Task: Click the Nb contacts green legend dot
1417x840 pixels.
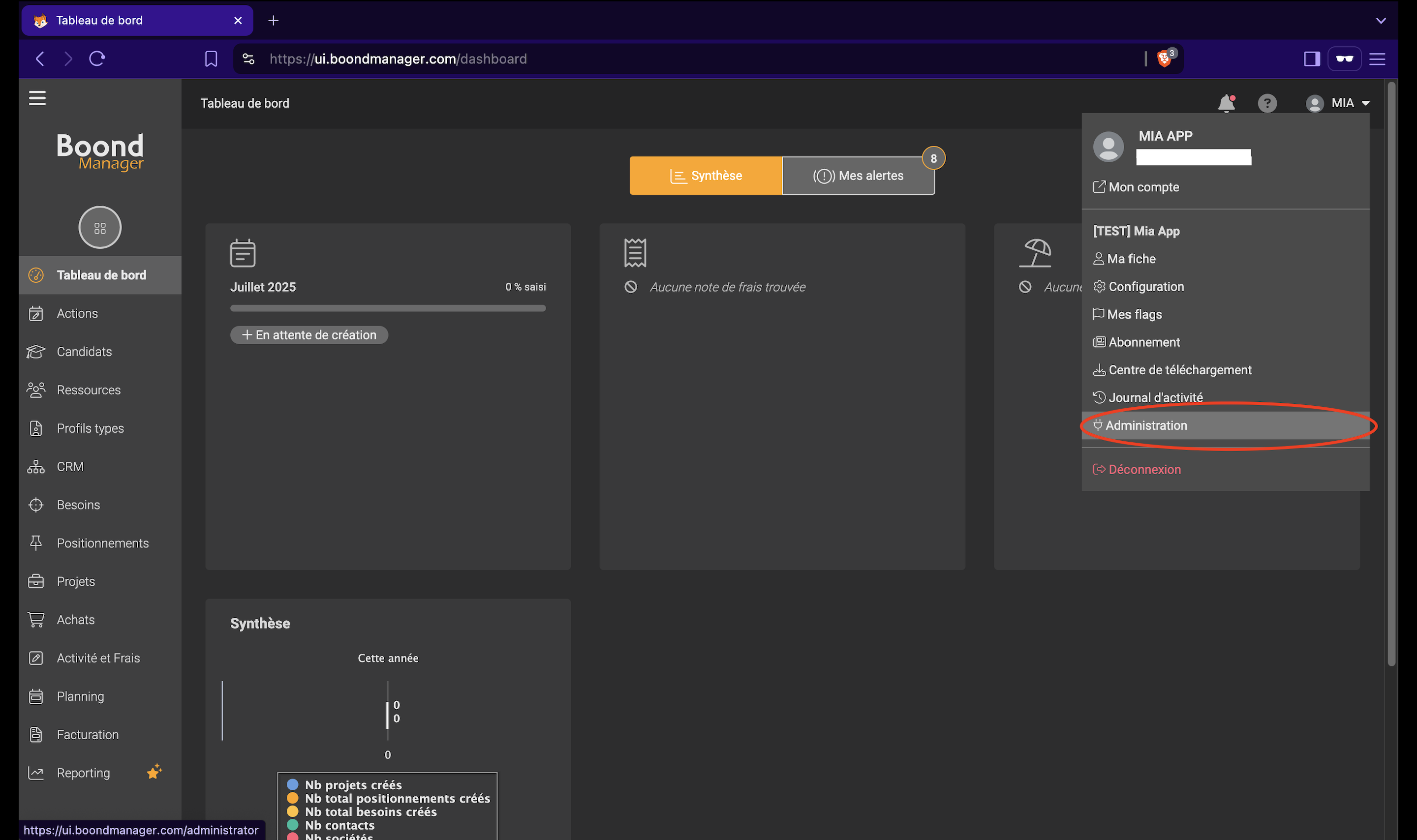Action: coord(293,825)
